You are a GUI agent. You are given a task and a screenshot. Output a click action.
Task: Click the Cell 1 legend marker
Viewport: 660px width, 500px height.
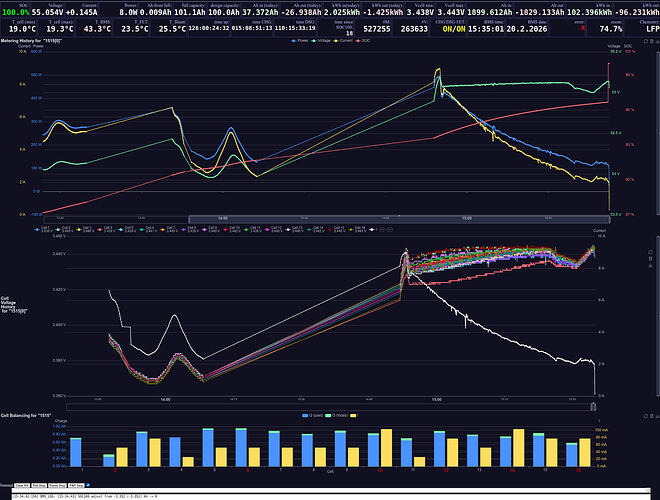point(36,229)
